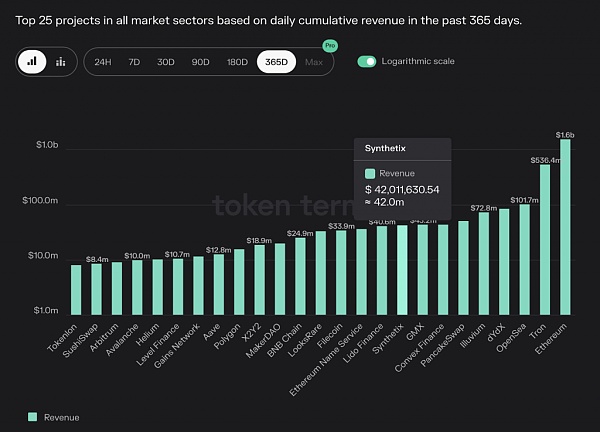
Task: Click the active 365D range tab
Action: click(x=275, y=62)
